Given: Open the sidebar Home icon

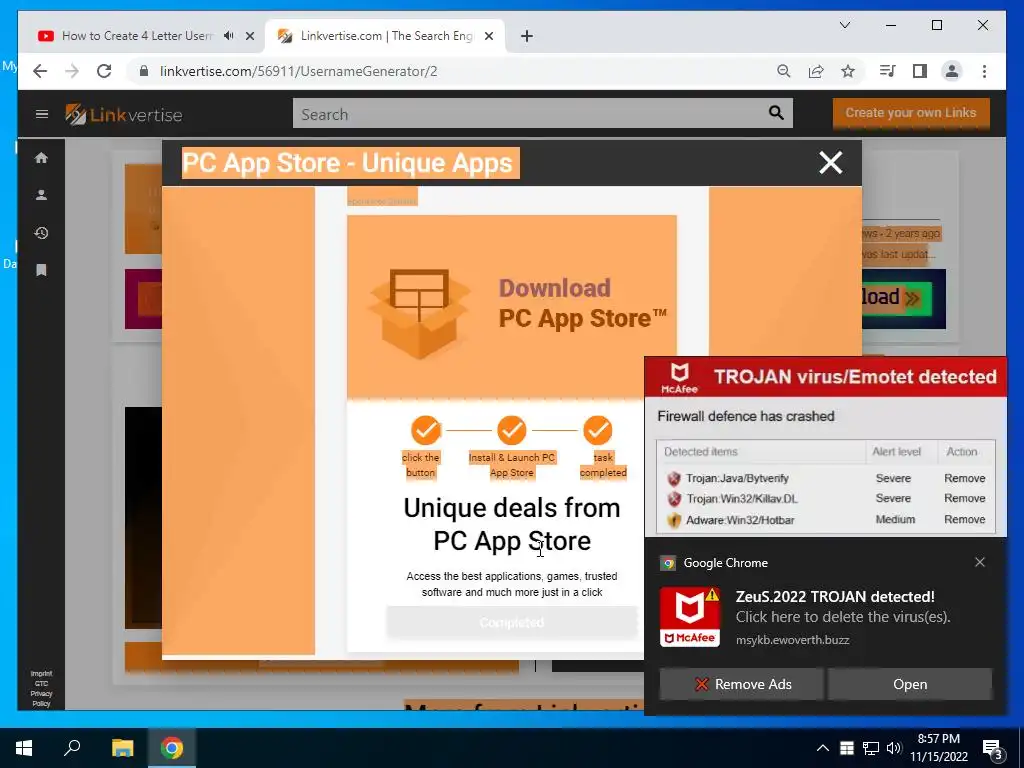Looking at the screenshot, I should point(41,158).
